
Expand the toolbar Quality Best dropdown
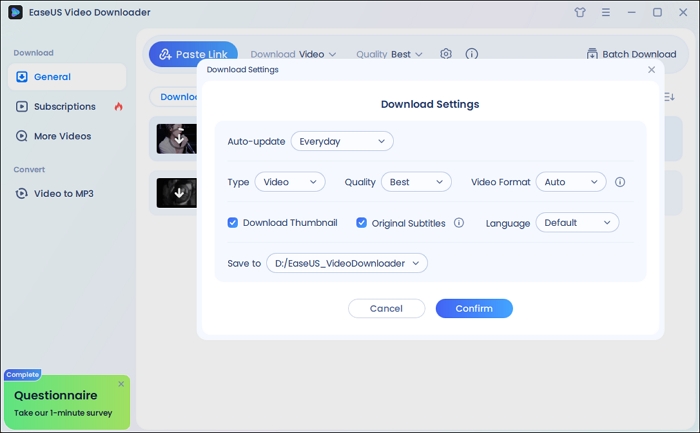tap(389, 54)
